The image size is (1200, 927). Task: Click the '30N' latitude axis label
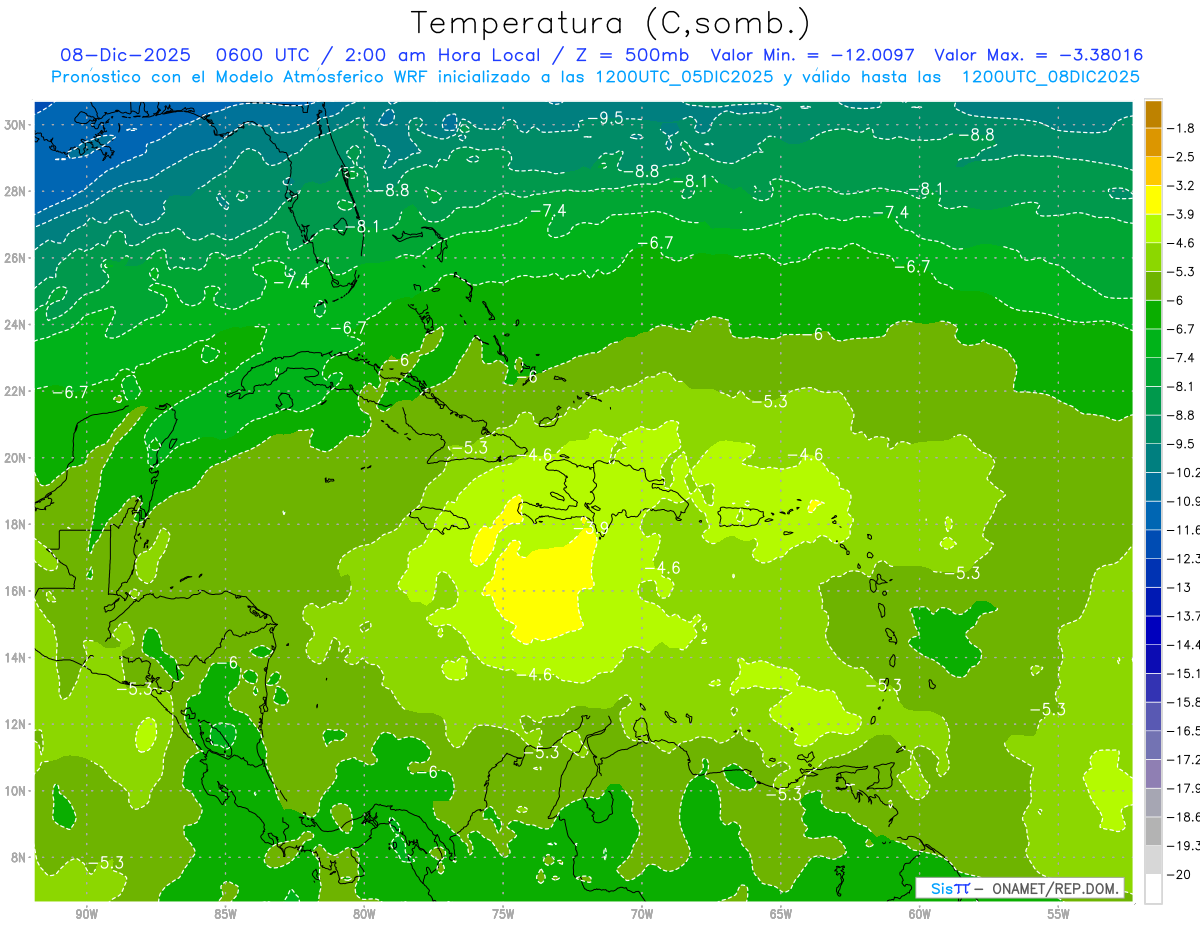tap(15, 125)
